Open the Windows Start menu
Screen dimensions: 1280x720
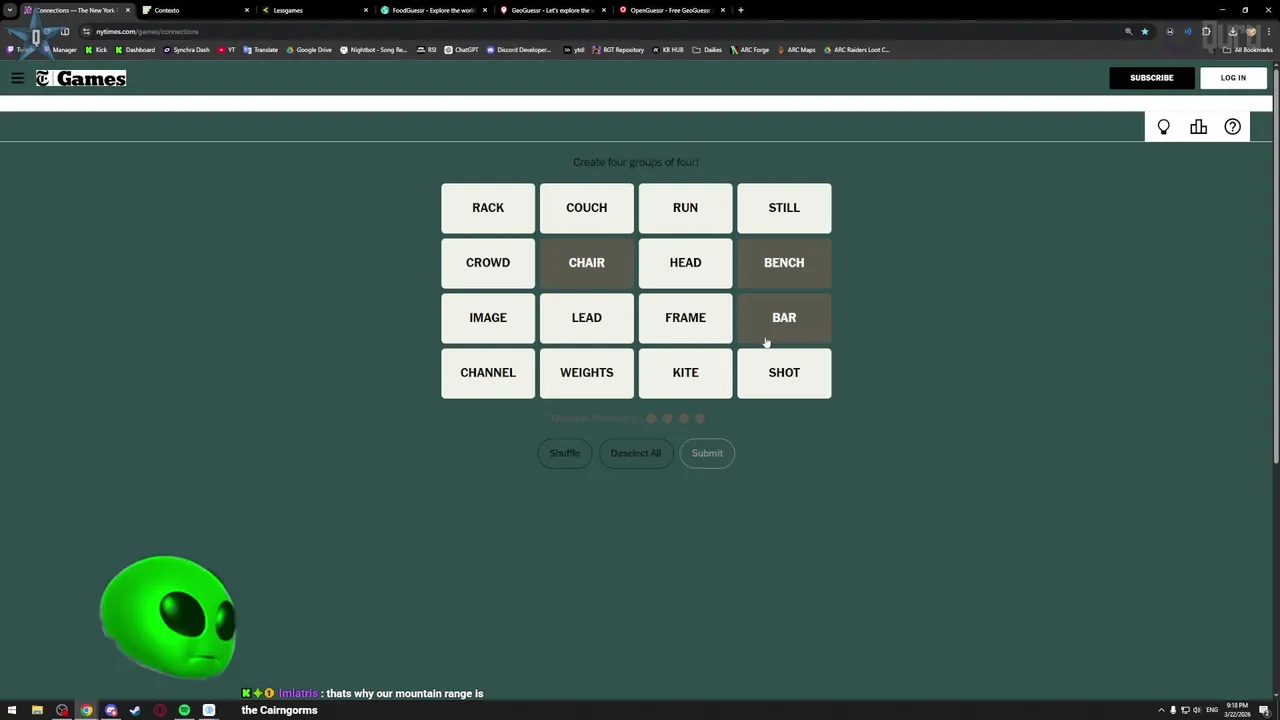pos(12,710)
